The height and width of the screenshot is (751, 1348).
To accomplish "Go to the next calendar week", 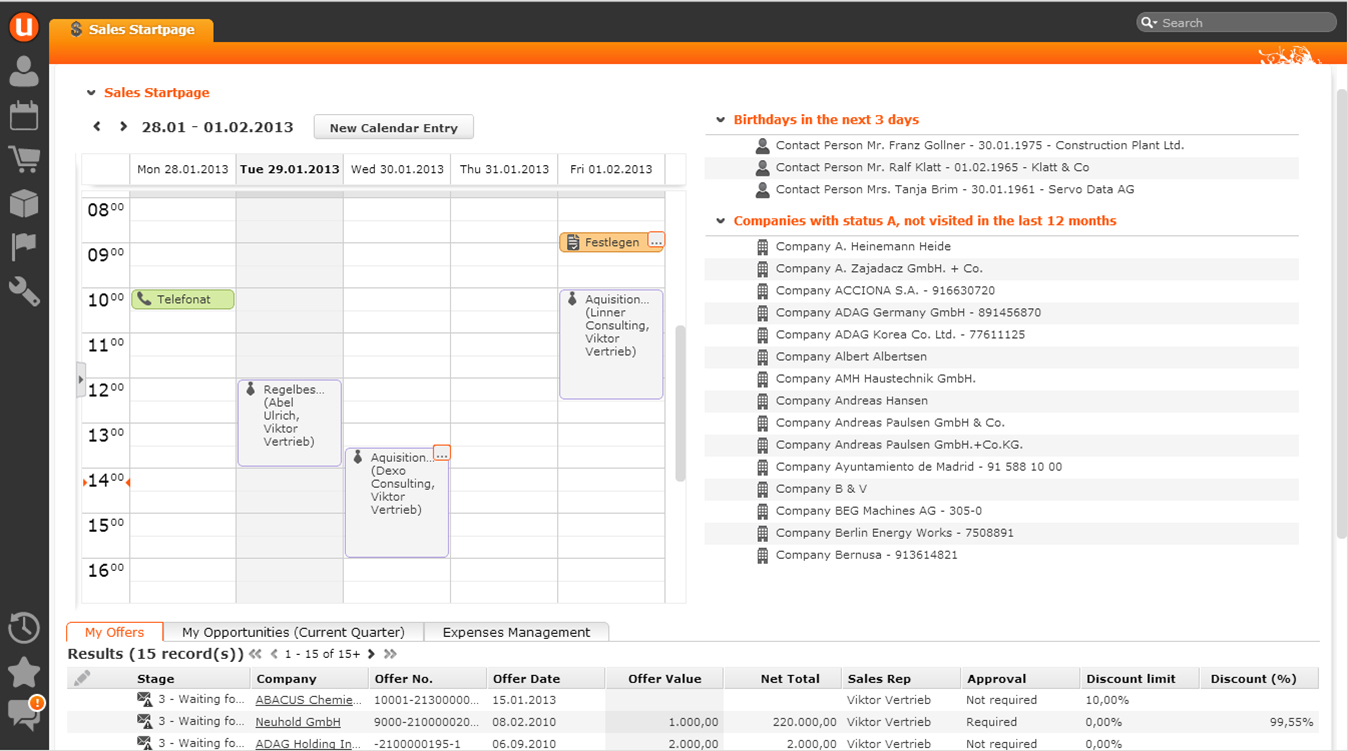I will tap(123, 127).
